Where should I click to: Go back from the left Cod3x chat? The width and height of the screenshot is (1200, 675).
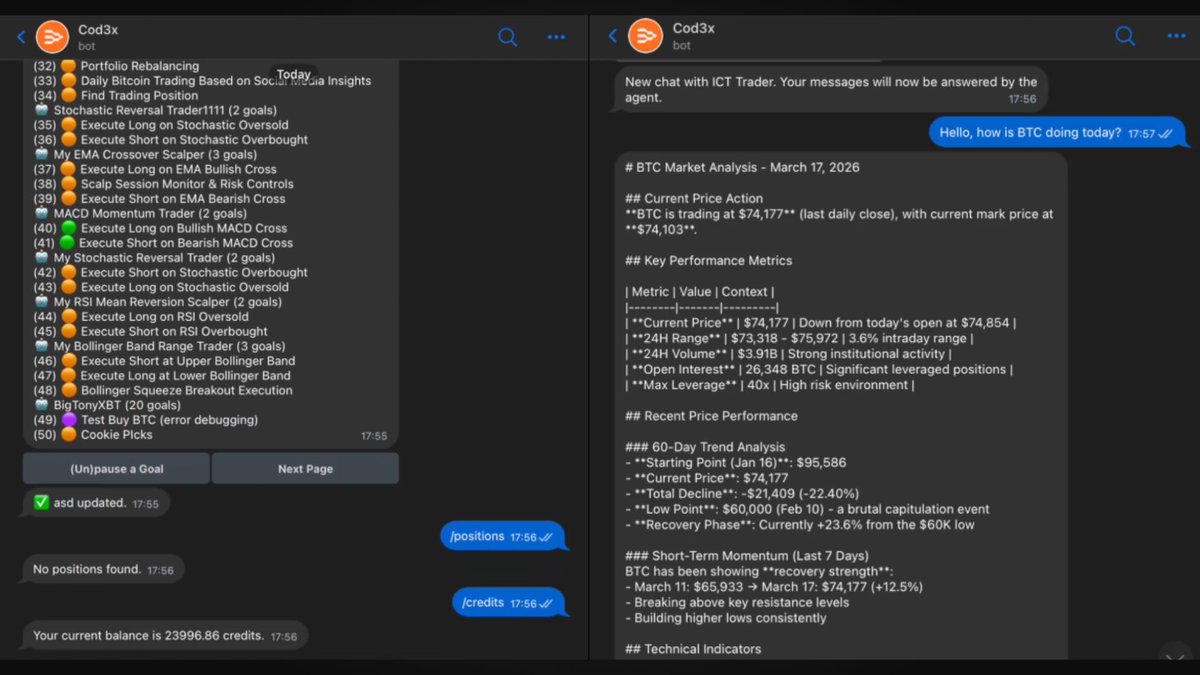click(21, 37)
